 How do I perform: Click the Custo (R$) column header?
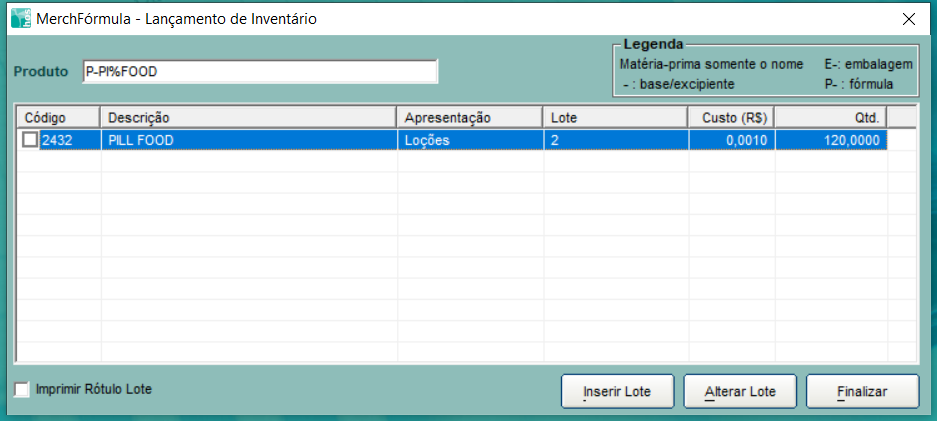731,118
